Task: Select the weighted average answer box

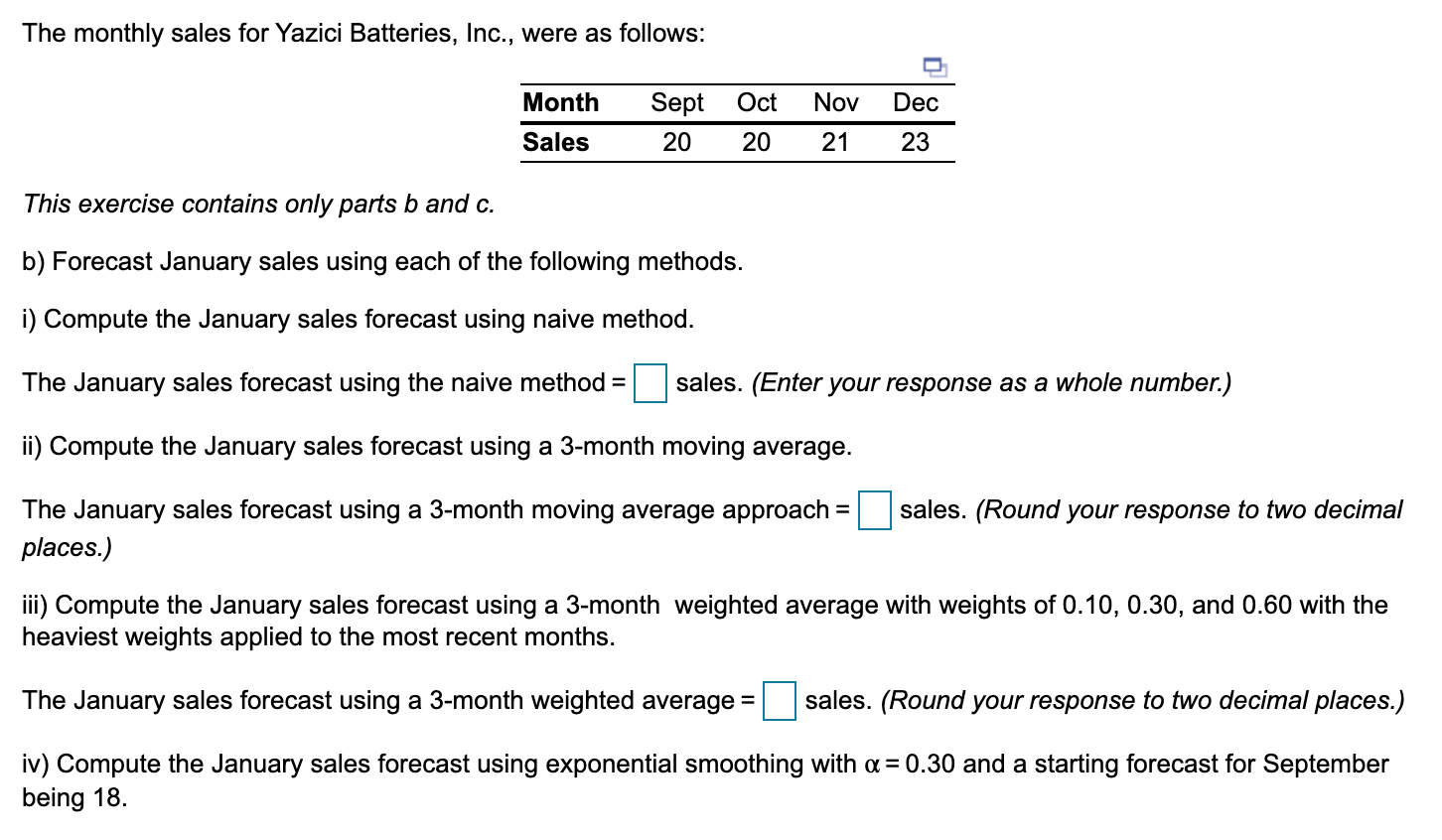Action: (x=778, y=701)
